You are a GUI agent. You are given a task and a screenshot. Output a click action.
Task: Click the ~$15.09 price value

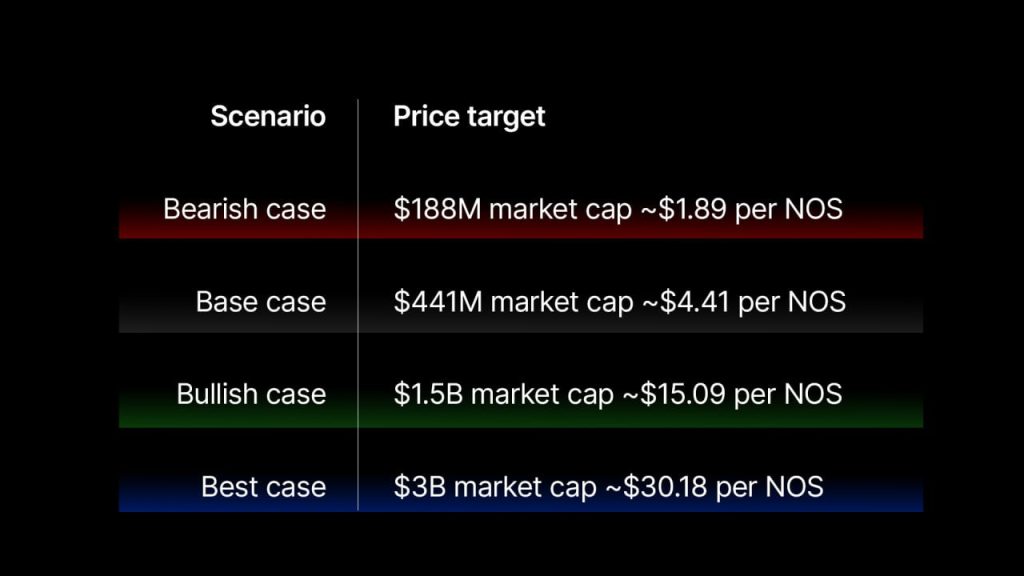(674, 393)
